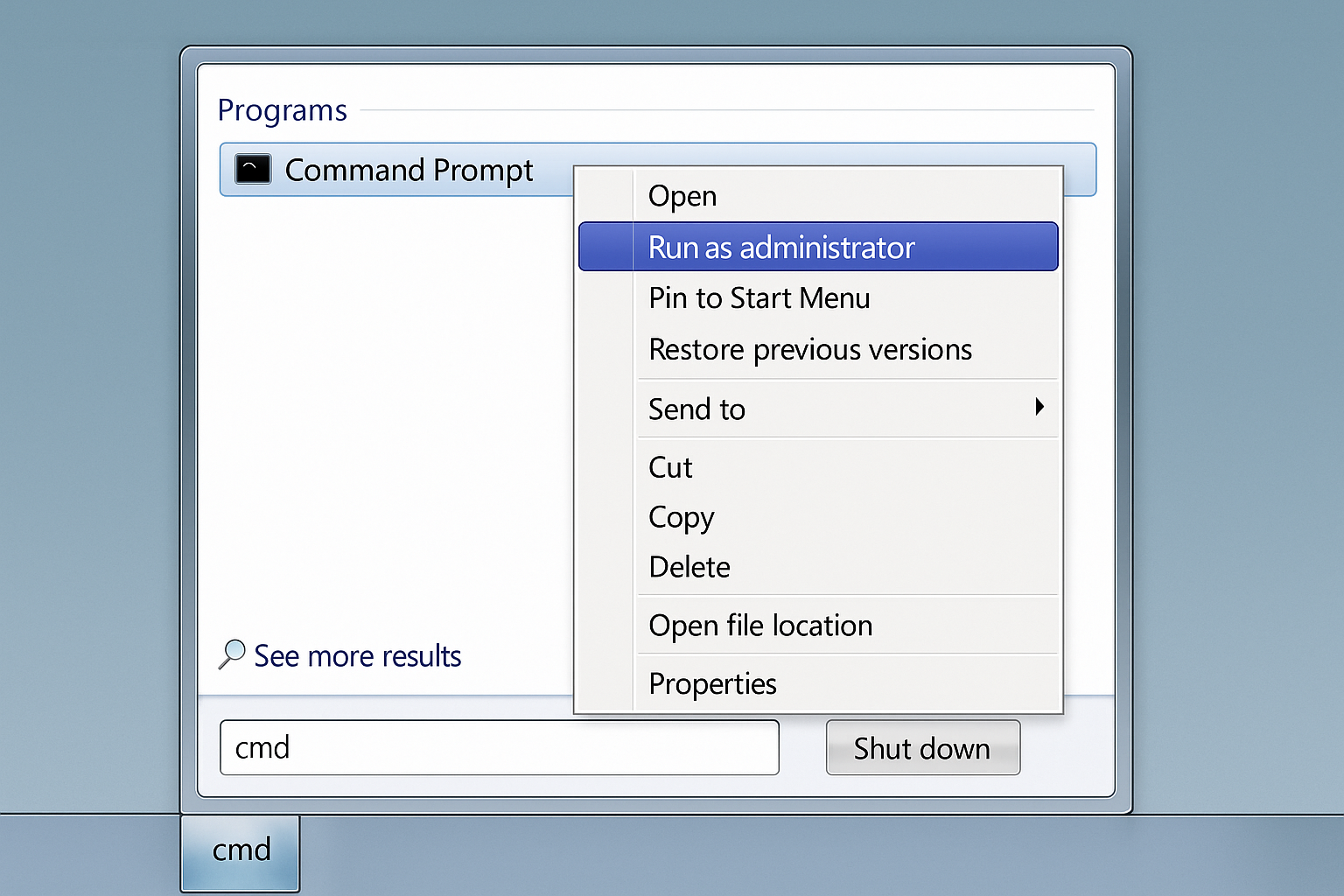Click the highlighted Run as administrator entry
The width and height of the screenshot is (1344, 896).
coord(781,247)
